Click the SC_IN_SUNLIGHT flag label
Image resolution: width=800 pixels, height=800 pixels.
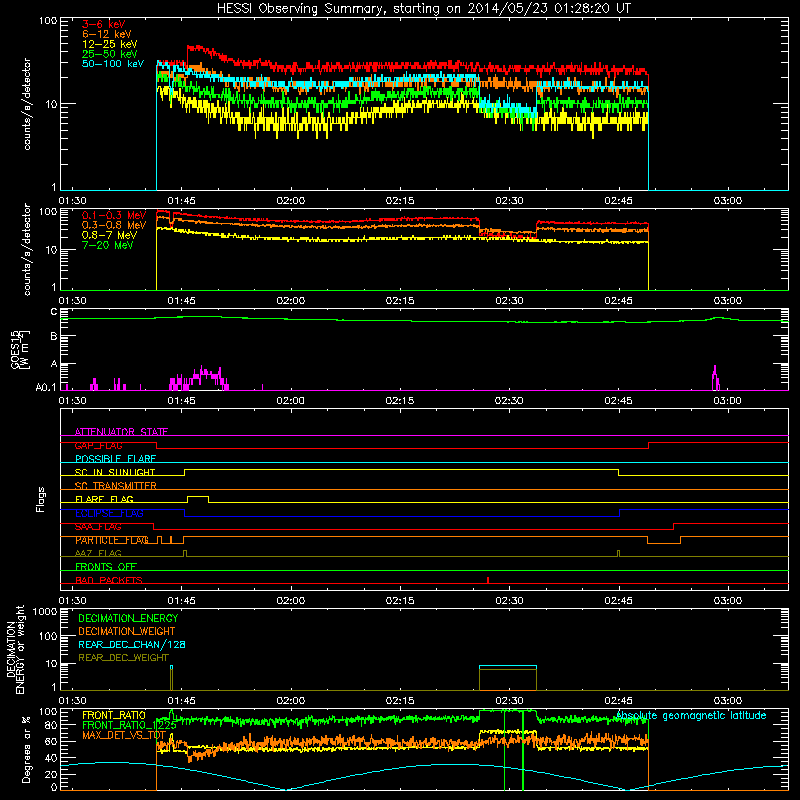115,472
